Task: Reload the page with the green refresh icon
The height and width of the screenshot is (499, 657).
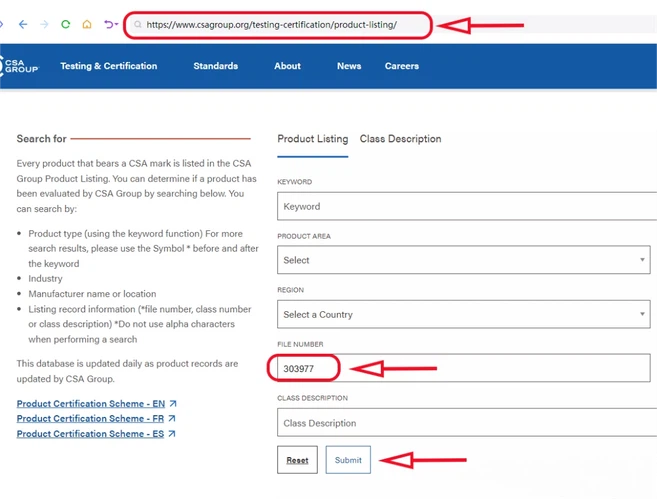Action: point(65,24)
